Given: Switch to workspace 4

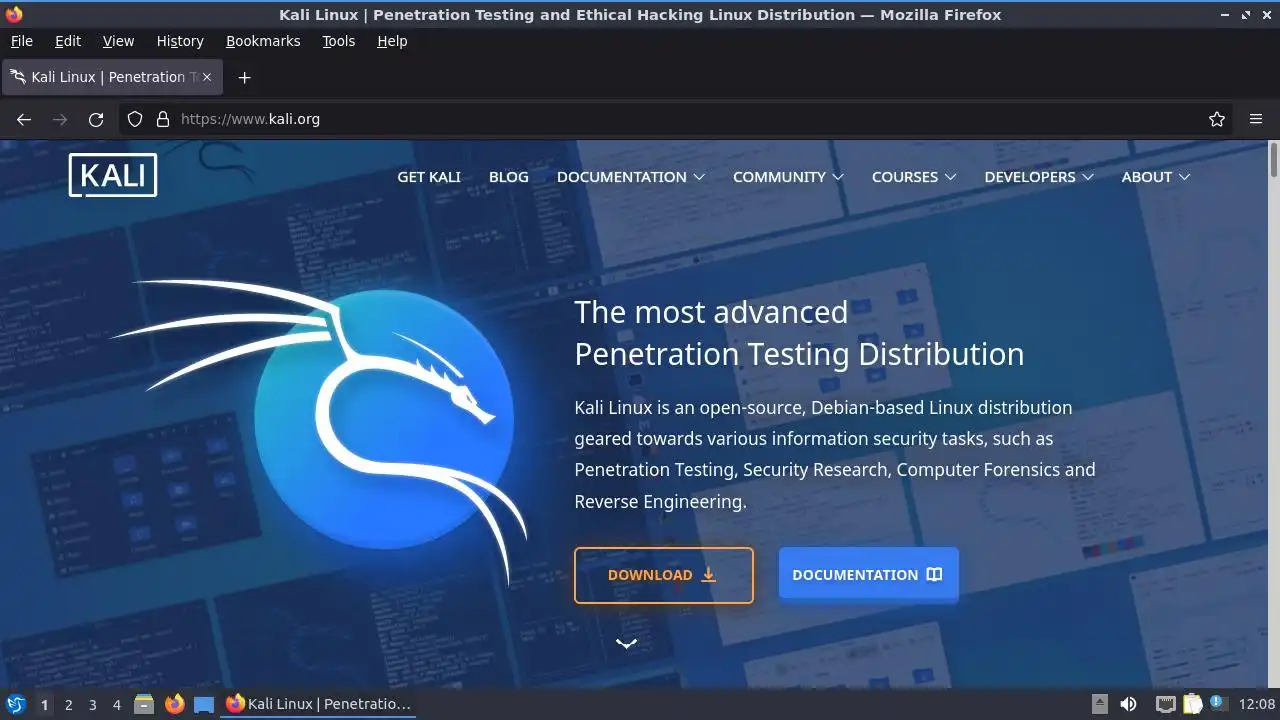Looking at the screenshot, I should coord(116,704).
